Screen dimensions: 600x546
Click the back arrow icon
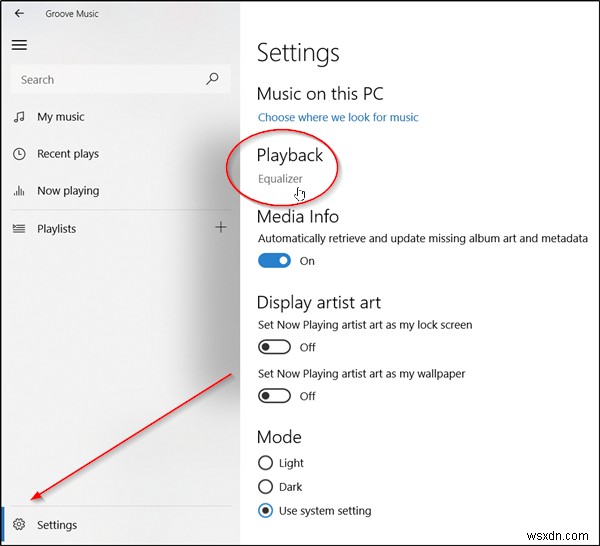pos(19,14)
